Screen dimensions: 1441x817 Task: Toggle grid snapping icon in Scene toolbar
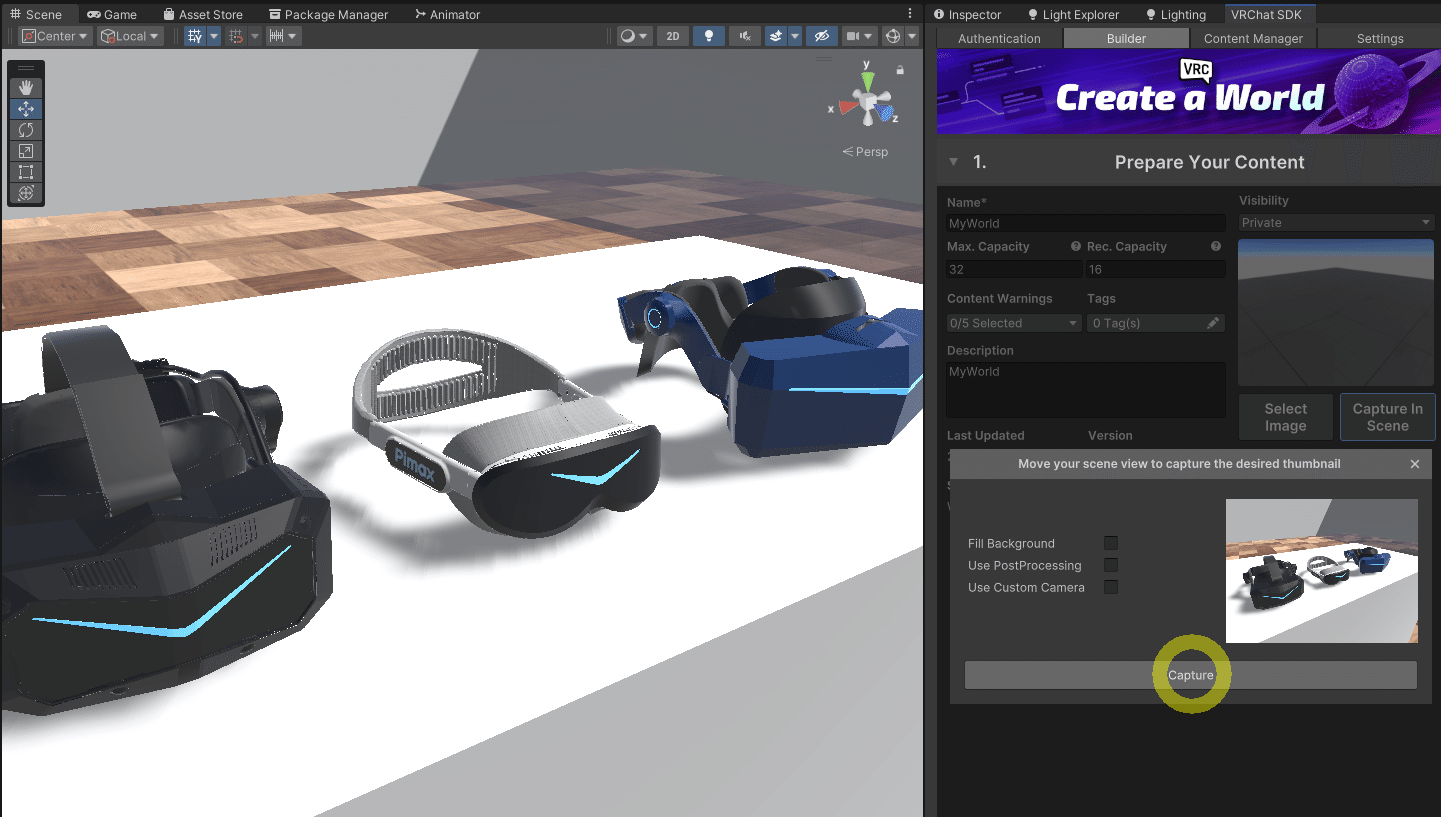click(236, 36)
